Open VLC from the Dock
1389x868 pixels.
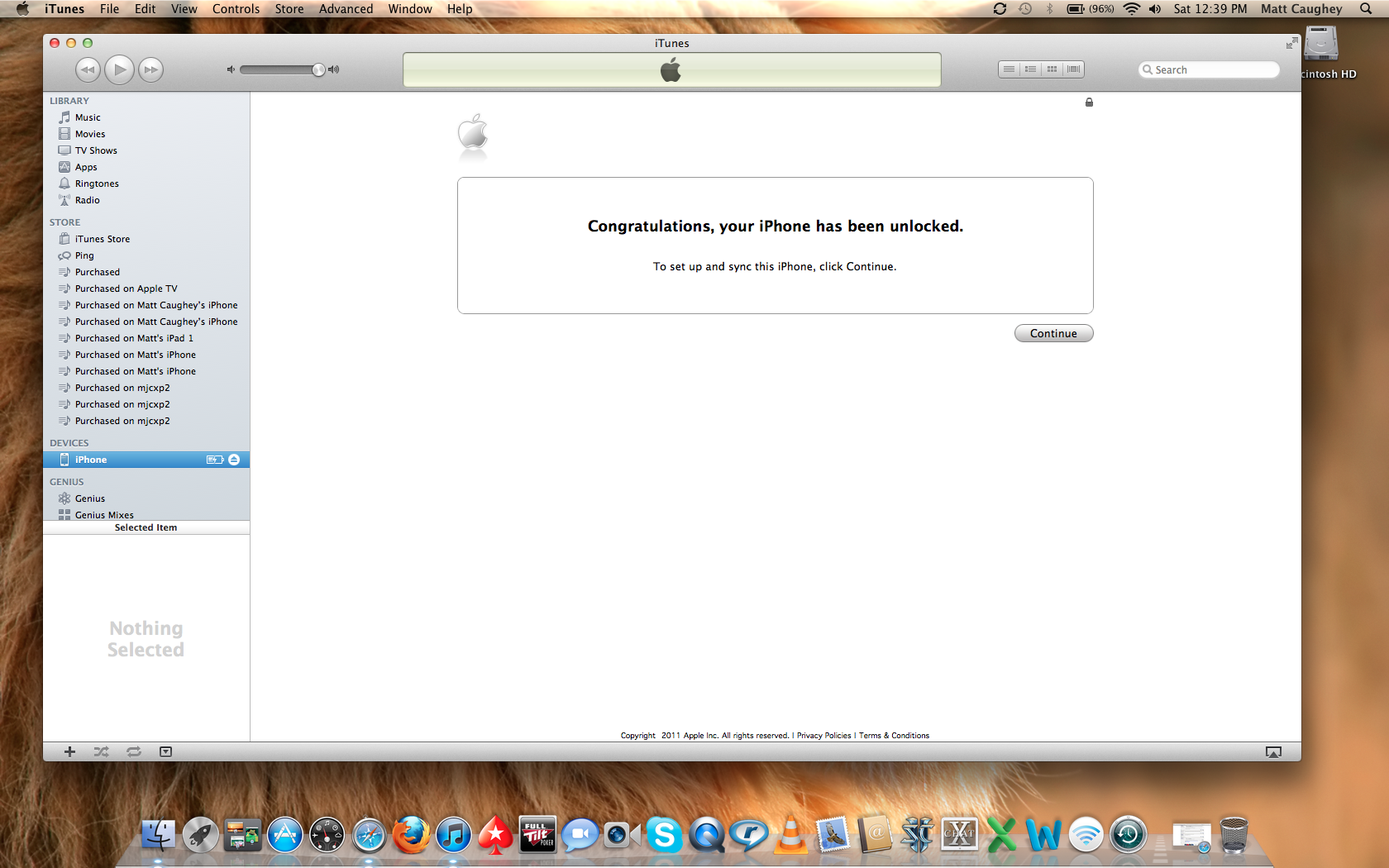[791, 835]
